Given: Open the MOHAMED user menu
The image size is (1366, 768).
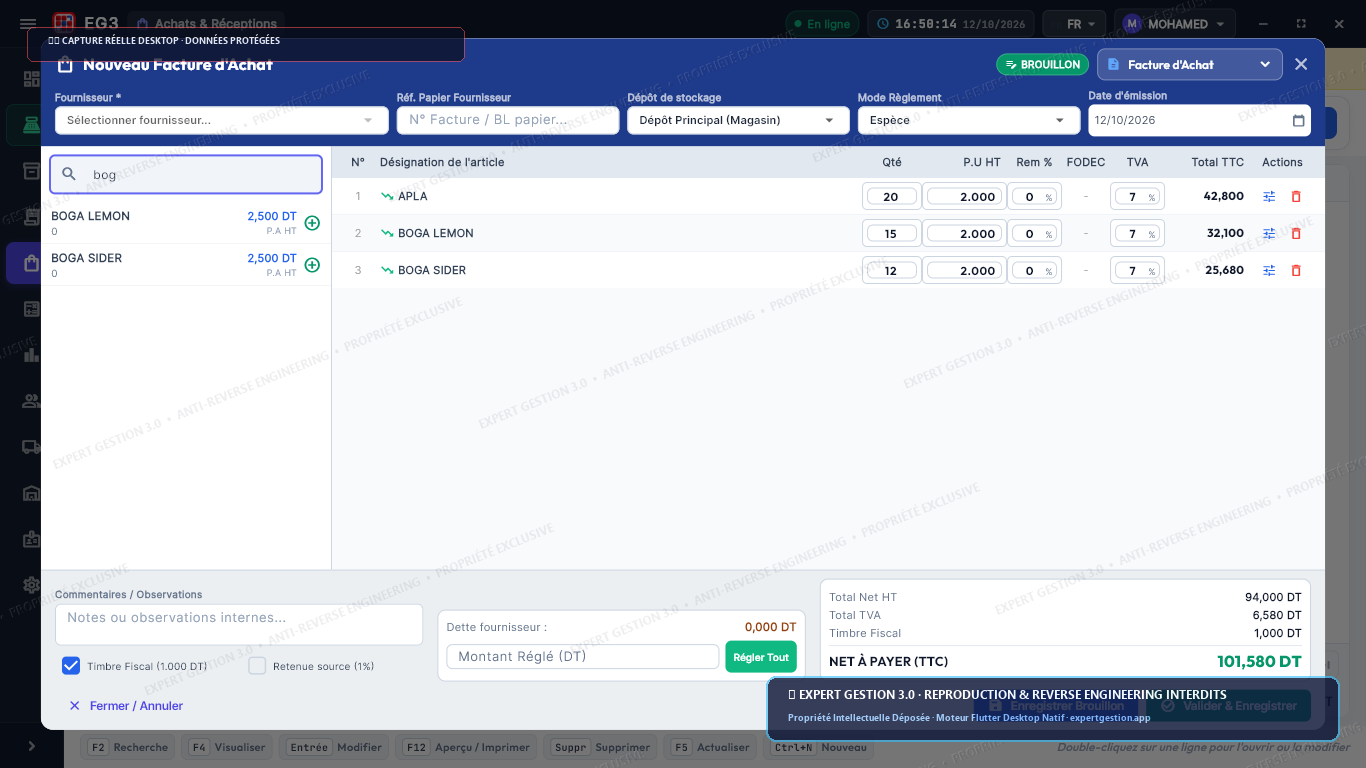Looking at the screenshot, I should click(x=1175, y=24).
